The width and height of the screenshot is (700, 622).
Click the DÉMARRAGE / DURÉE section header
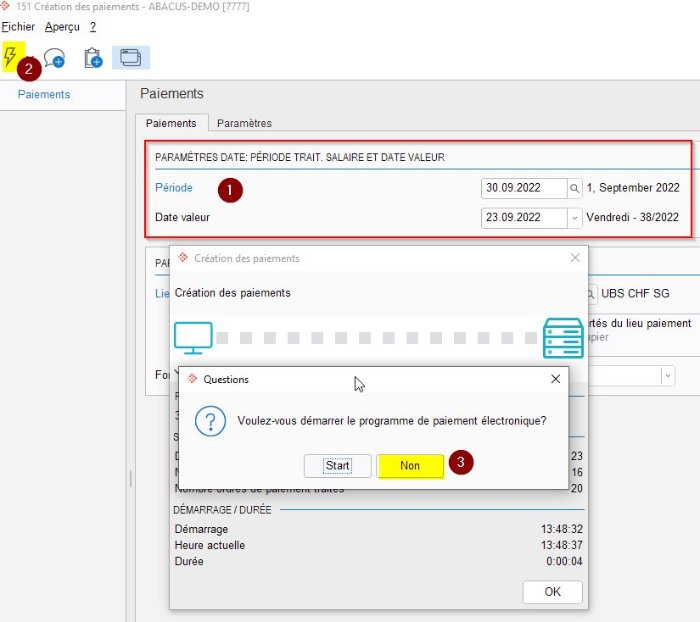pos(222,510)
